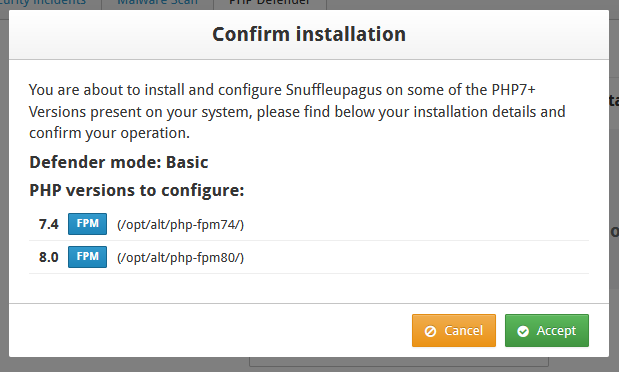Image resolution: width=619 pixels, height=372 pixels.
Task: Click the PHP versions to configure heading
Action: [137, 191]
